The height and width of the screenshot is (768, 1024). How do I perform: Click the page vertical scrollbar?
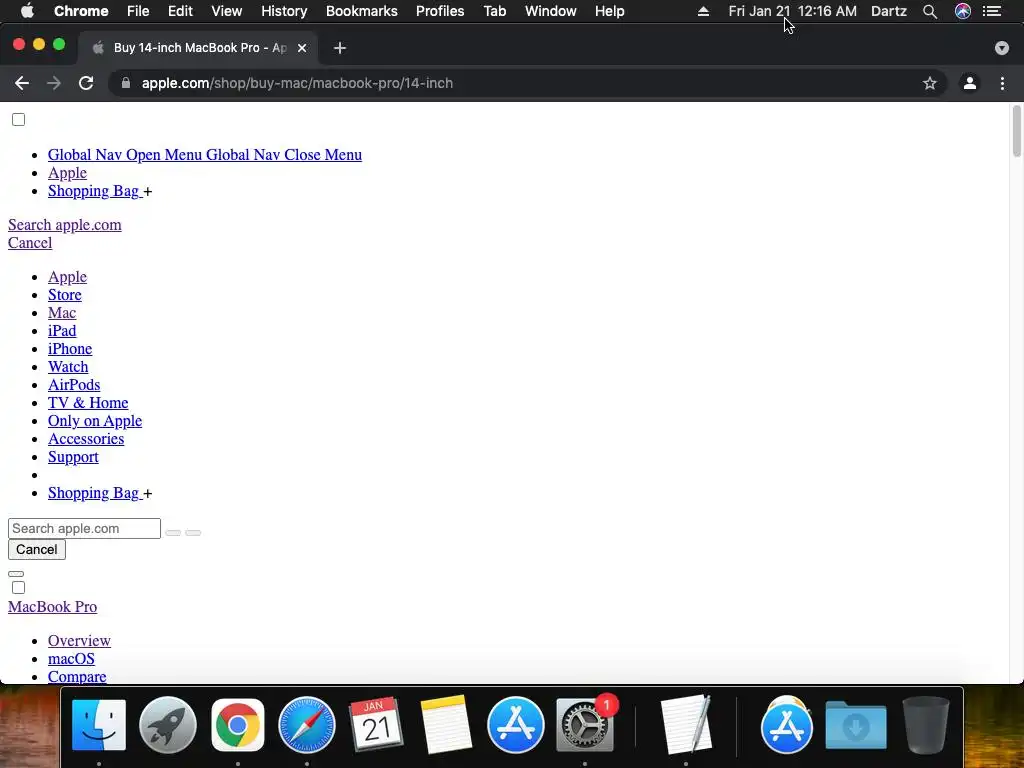pyautogui.click(x=1016, y=131)
